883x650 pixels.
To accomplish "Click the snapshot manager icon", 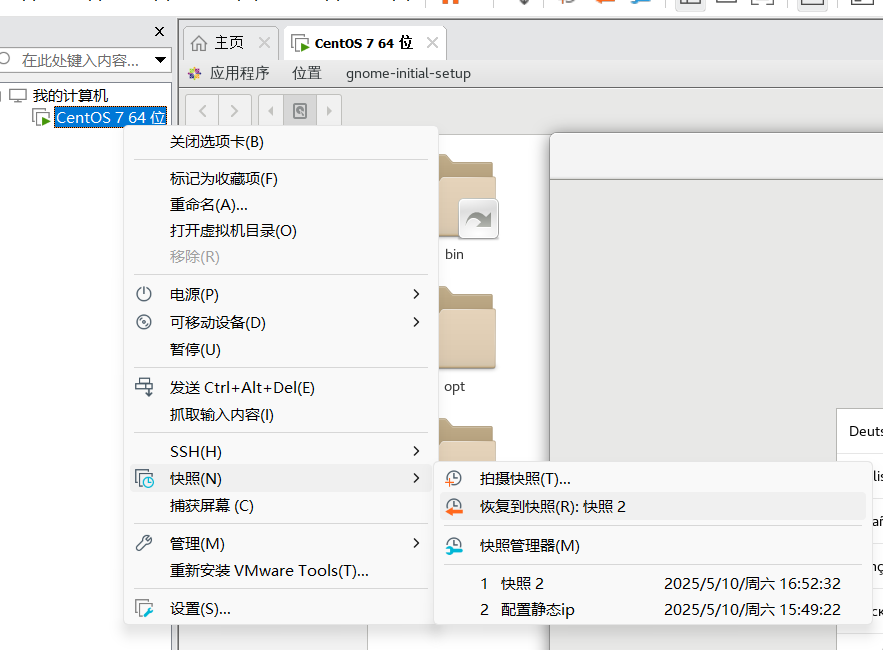I will point(454,546).
